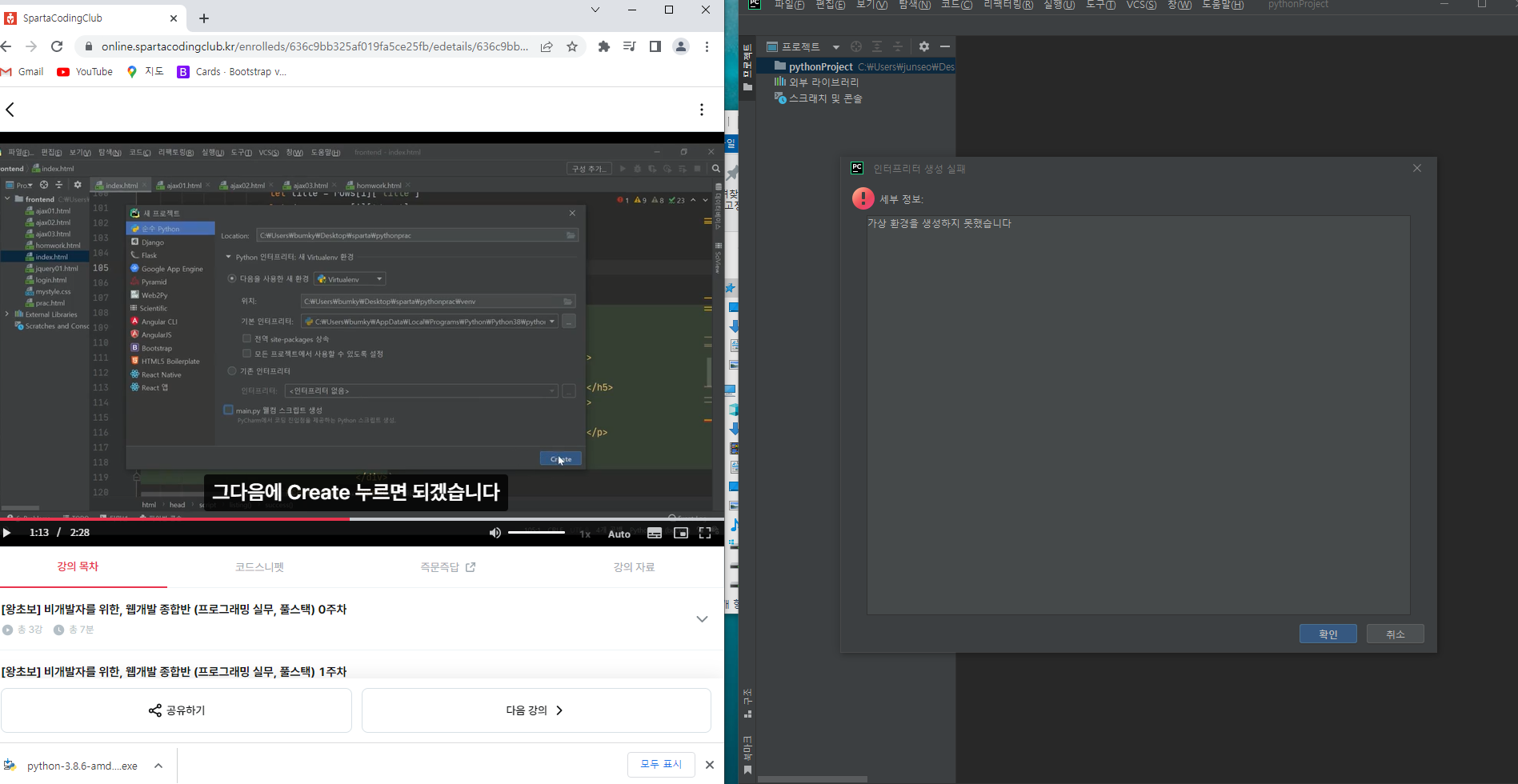The height and width of the screenshot is (784, 1518).
Task: Reload the SpartaCodingClub page
Action: click(x=57, y=46)
